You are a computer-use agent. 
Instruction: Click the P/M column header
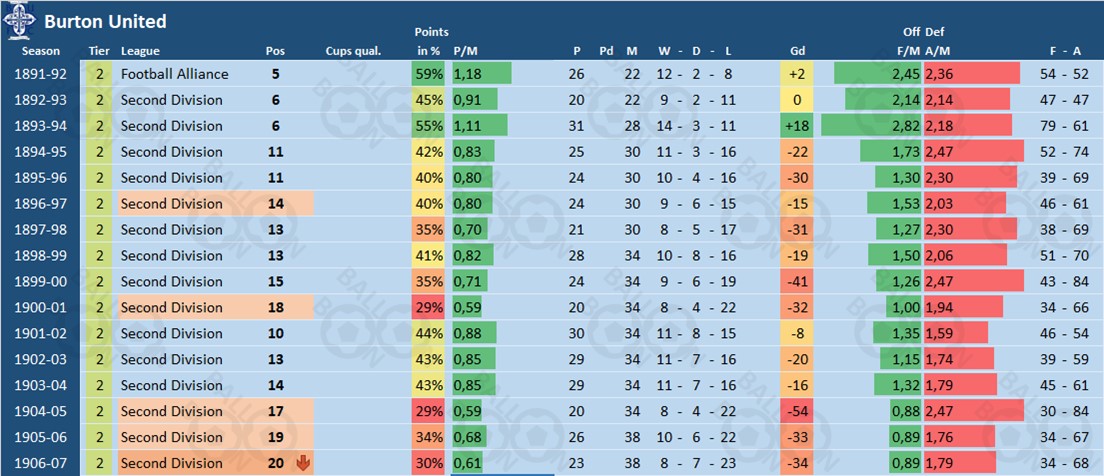467,51
